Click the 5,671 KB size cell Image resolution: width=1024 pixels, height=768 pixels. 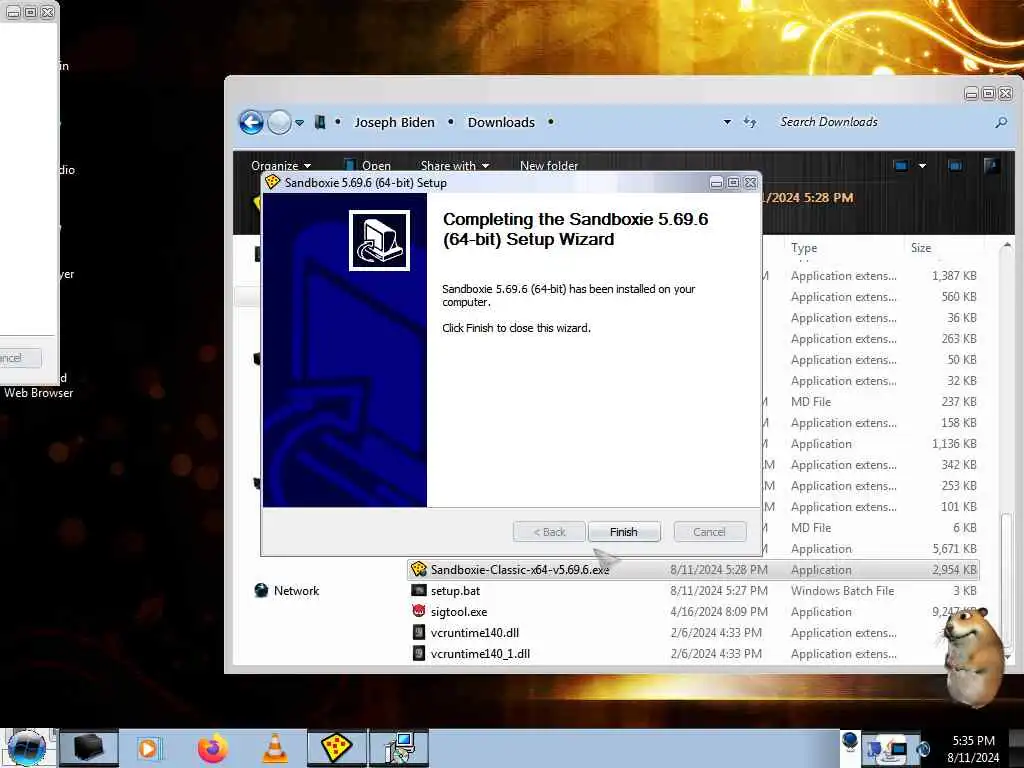(x=954, y=549)
